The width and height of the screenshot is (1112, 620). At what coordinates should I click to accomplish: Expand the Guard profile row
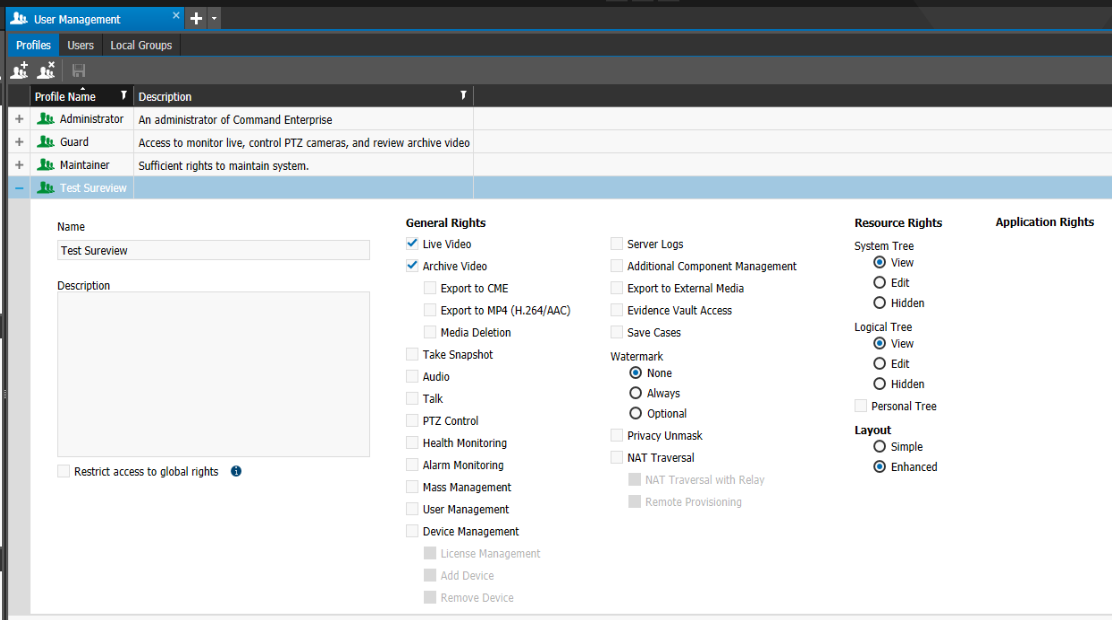18,142
